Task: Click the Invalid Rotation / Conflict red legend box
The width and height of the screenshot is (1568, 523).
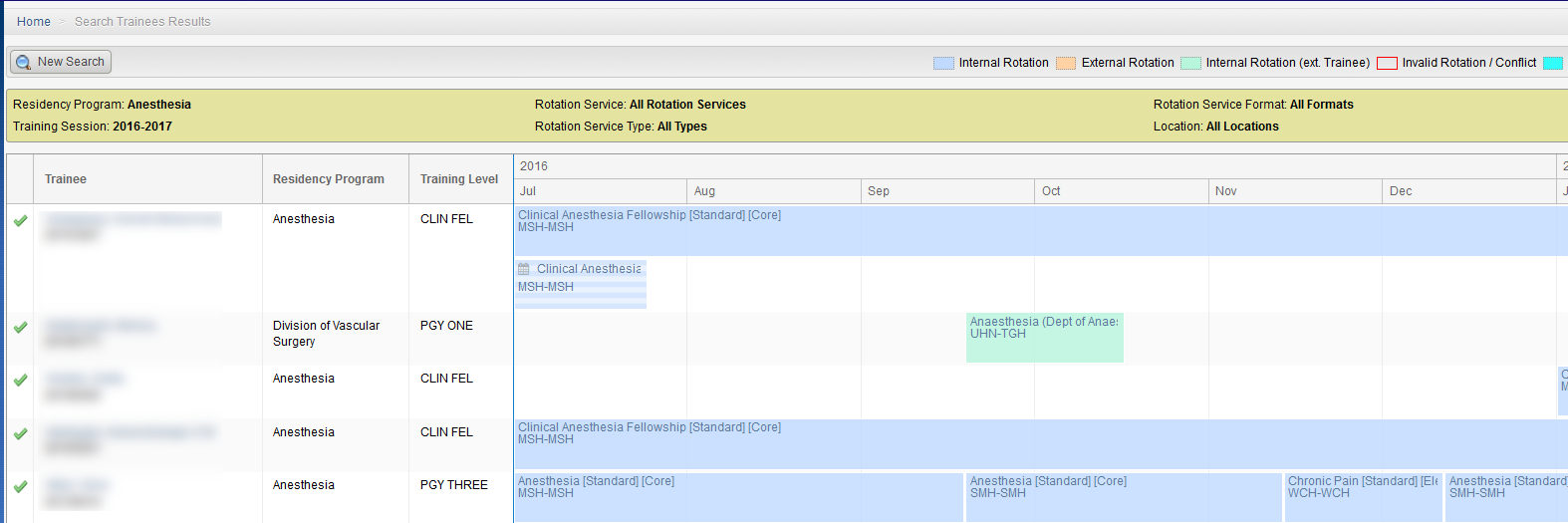Action: click(x=1387, y=63)
